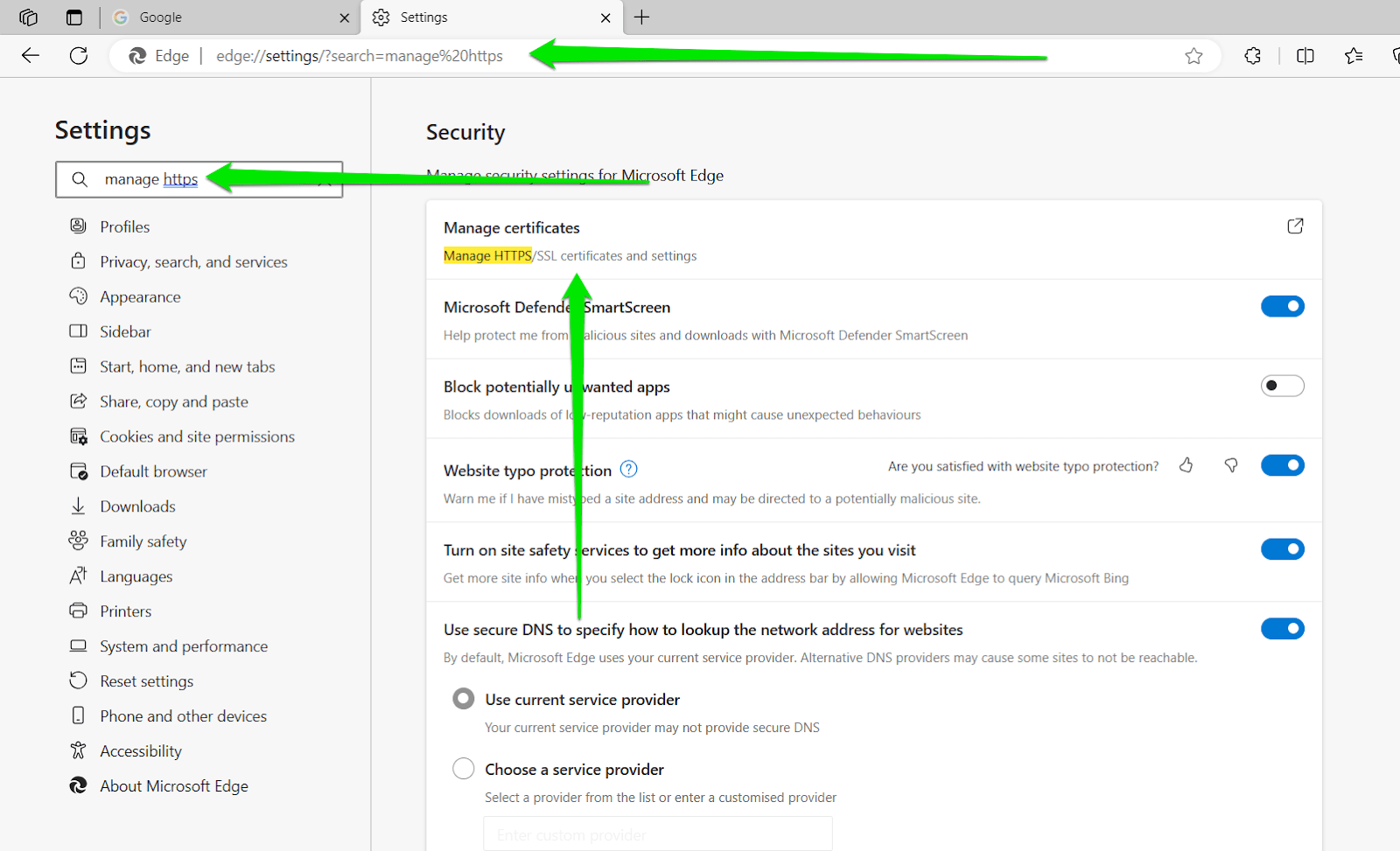Screen dimensions: 1400x851
Task: Select Choose a service provider radio
Action: click(463, 769)
